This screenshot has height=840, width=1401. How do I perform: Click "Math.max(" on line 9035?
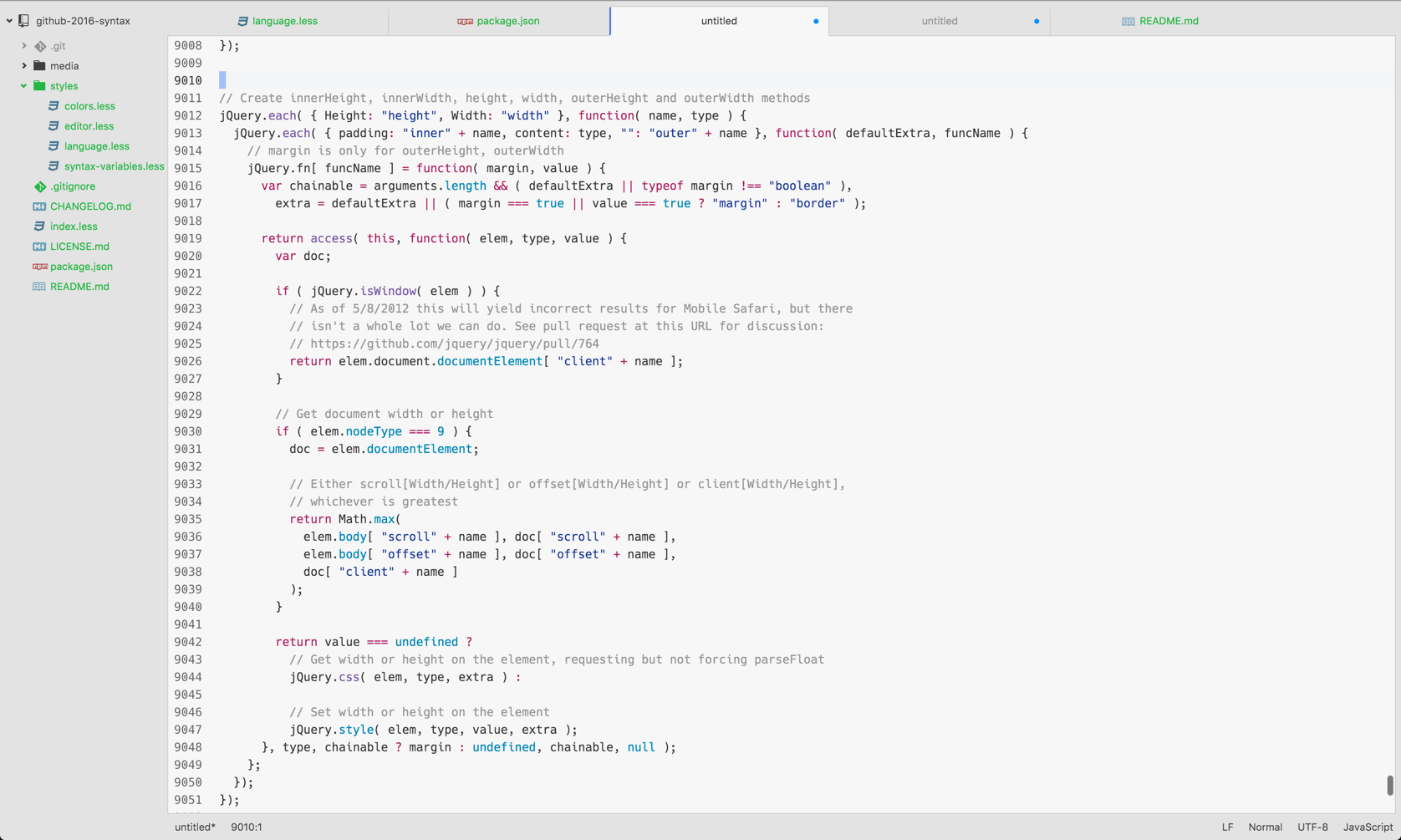point(369,519)
